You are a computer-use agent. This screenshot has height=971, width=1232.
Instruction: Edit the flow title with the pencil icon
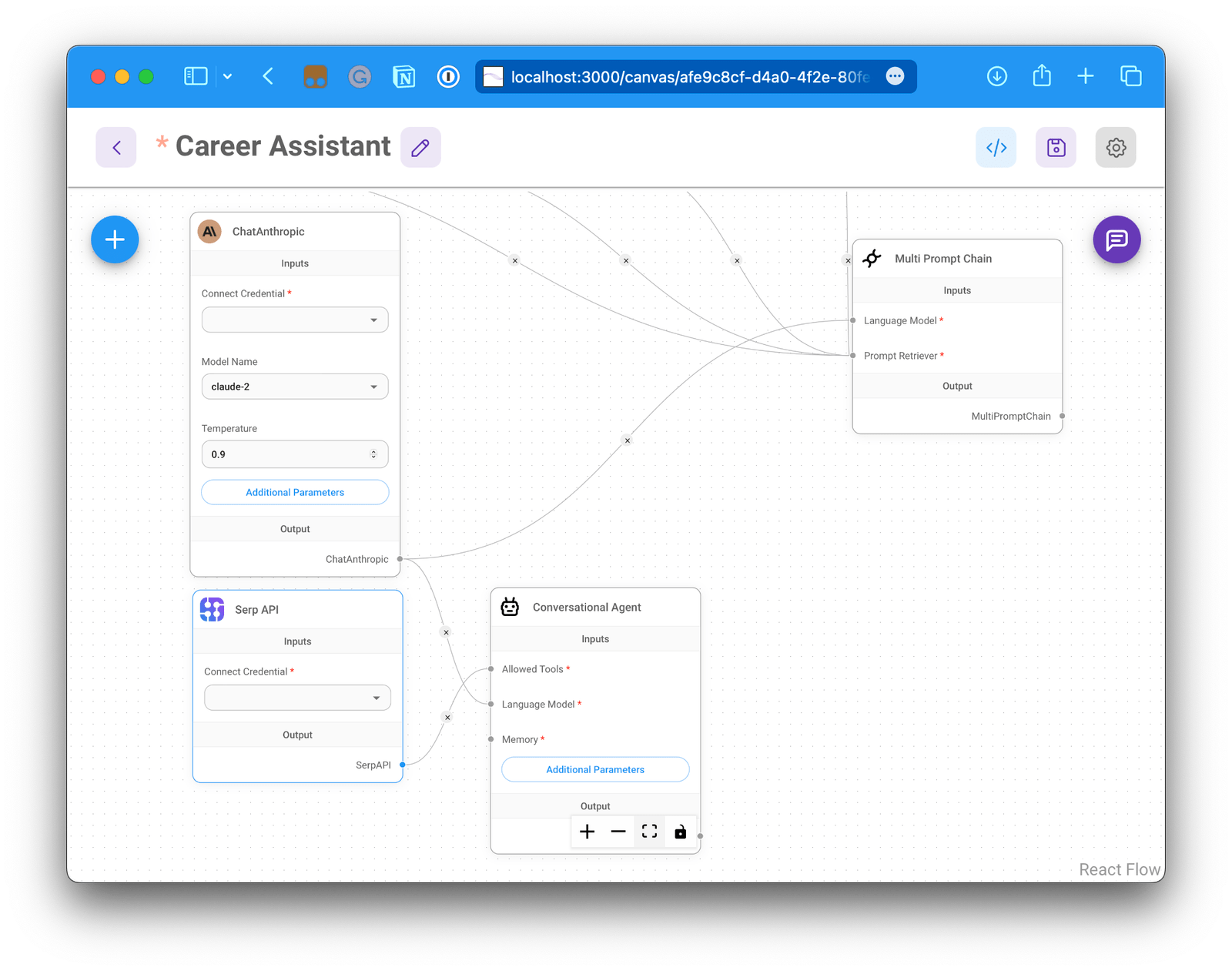[x=420, y=146]
